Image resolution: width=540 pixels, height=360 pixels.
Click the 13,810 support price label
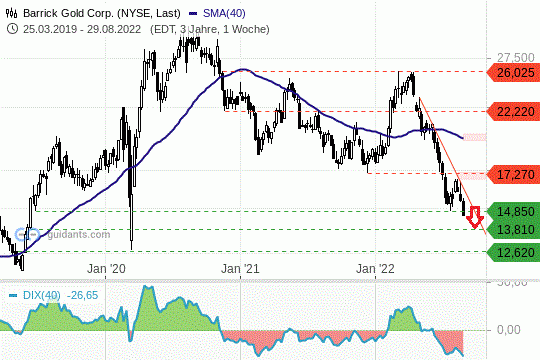coord(513,229)
